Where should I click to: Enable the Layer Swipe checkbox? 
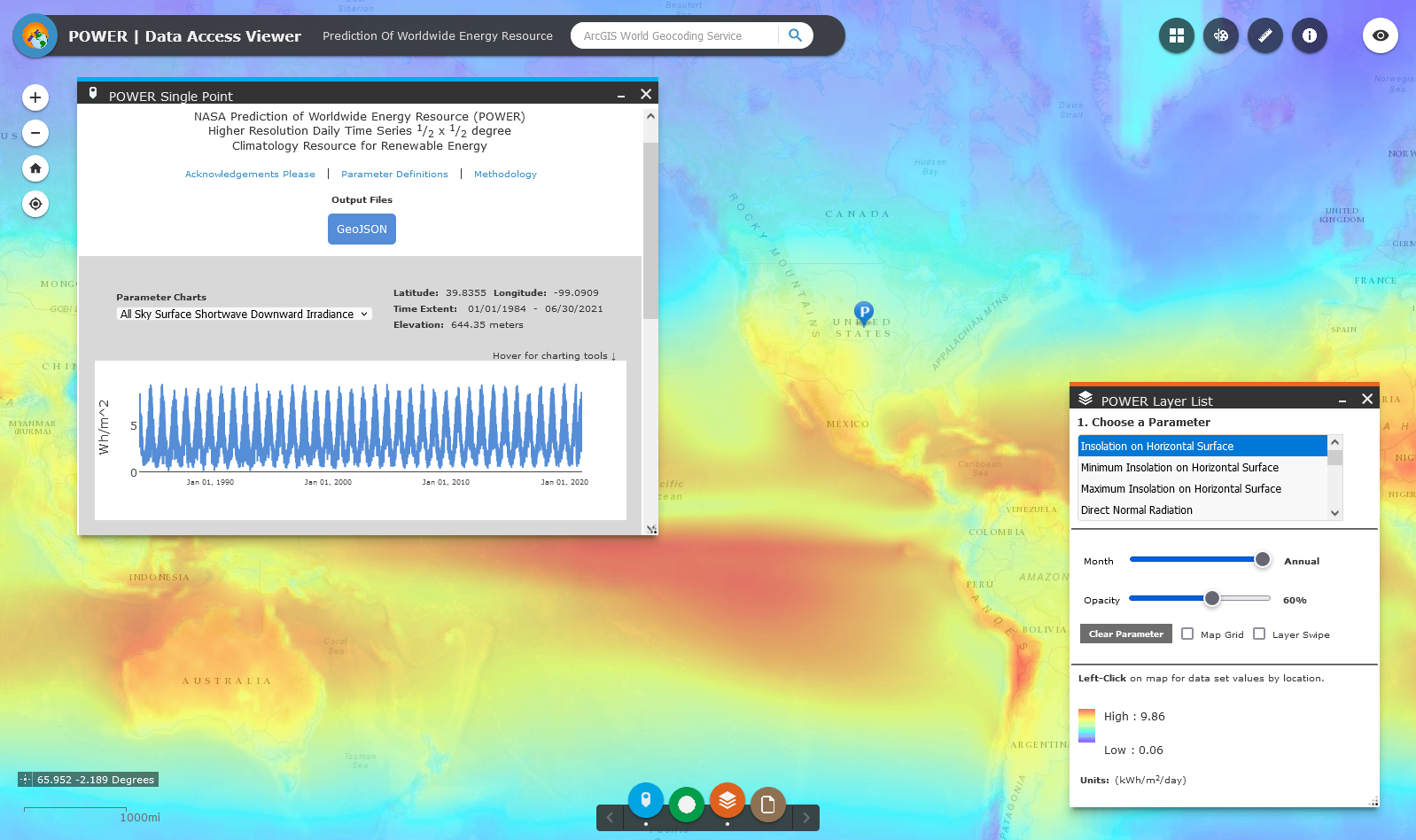point(1259,634)
